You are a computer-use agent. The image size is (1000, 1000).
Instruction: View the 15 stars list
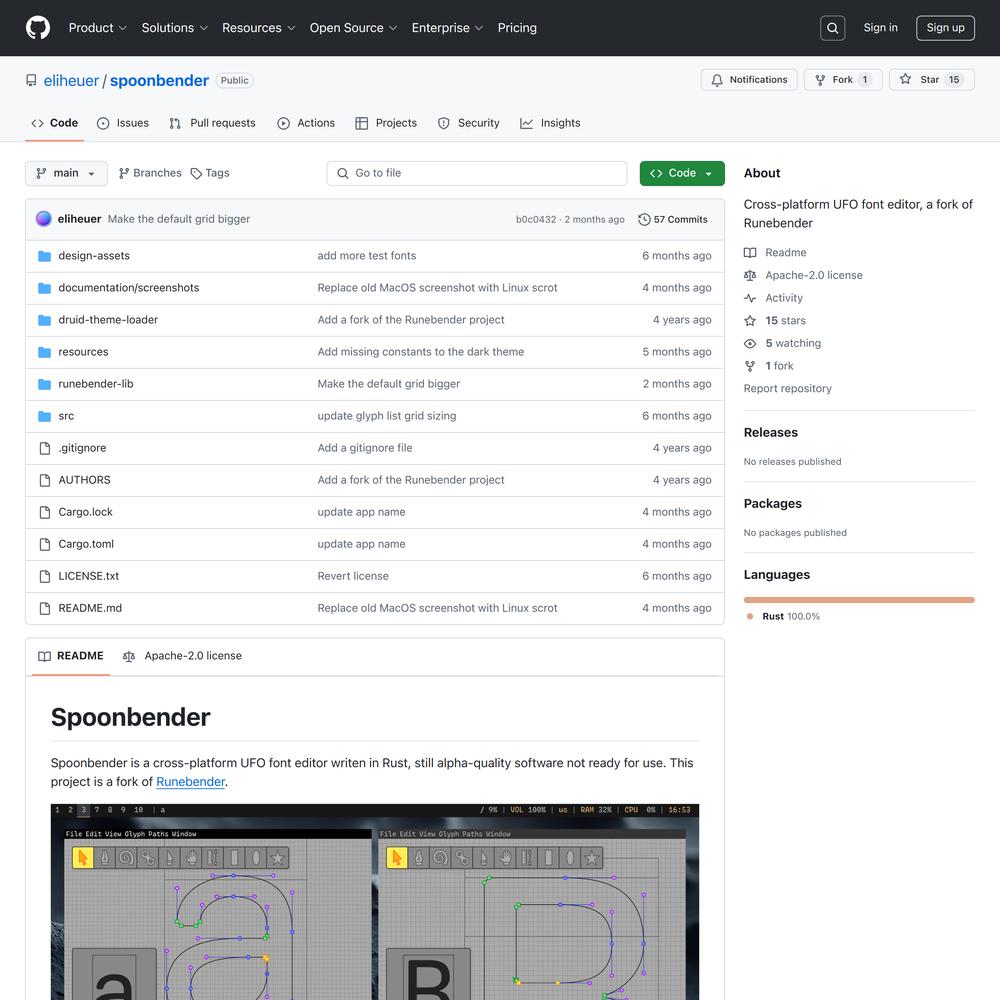774,320
